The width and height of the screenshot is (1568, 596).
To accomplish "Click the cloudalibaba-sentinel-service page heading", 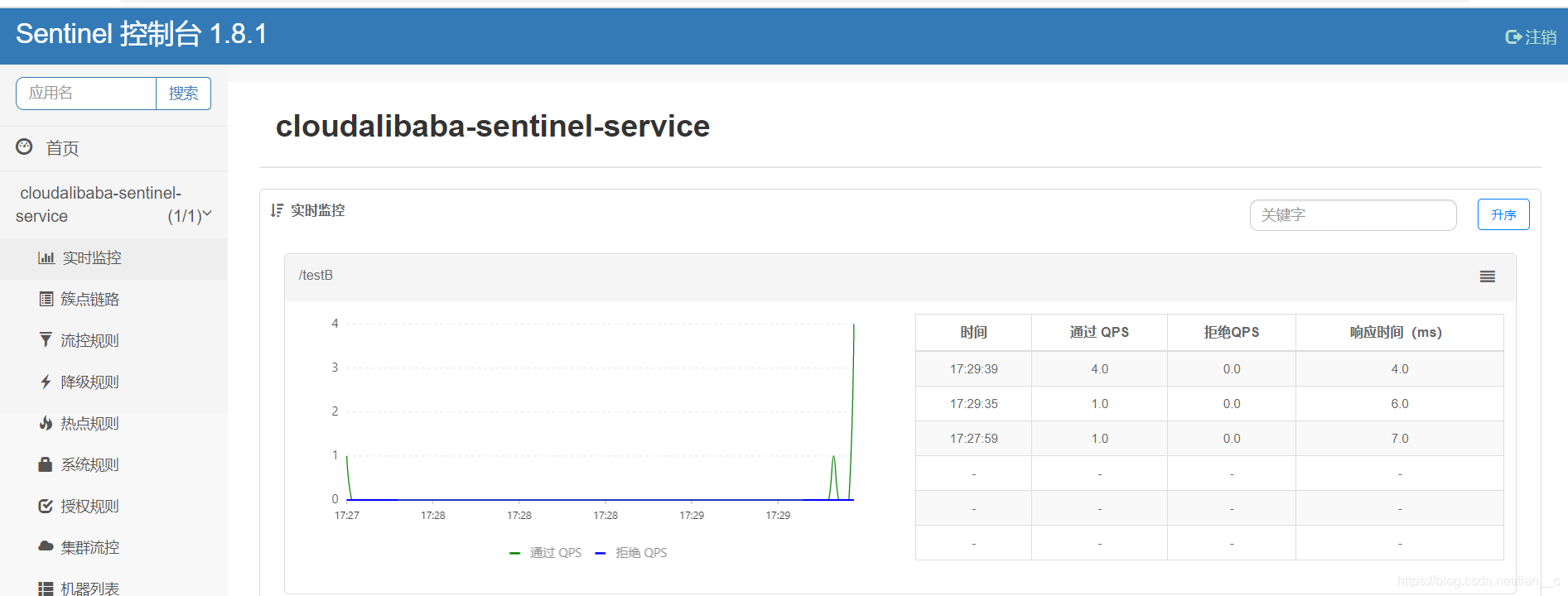I will [x=493, y=126].
